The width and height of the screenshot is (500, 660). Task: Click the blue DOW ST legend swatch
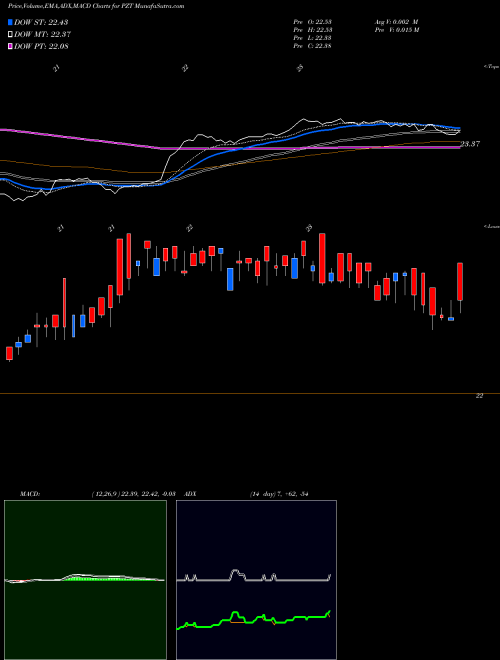click(10, 22)
